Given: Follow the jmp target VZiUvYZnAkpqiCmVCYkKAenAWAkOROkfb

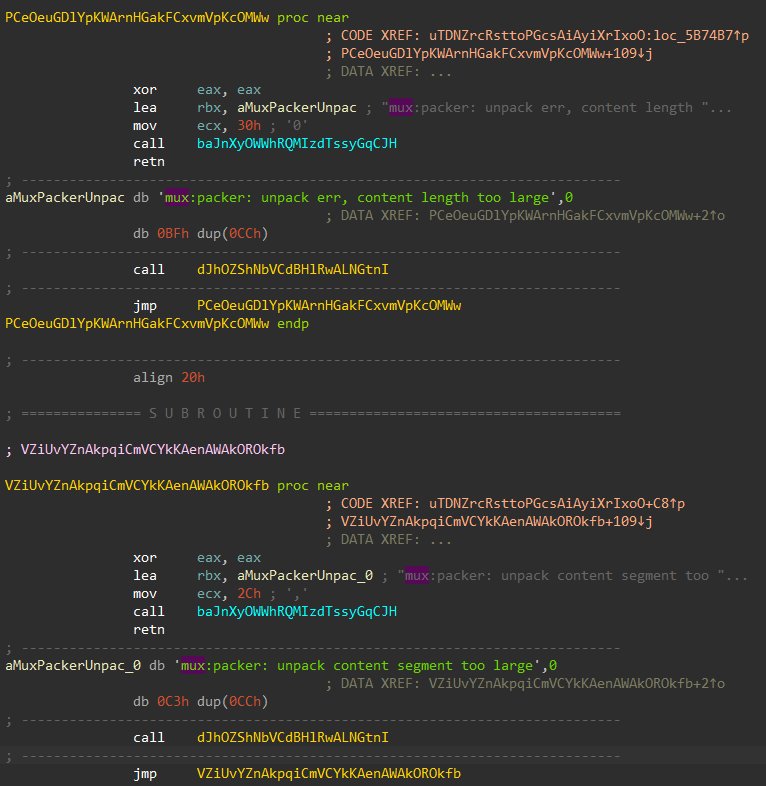Looking at the screenshot, I should [x=329, y=774].
